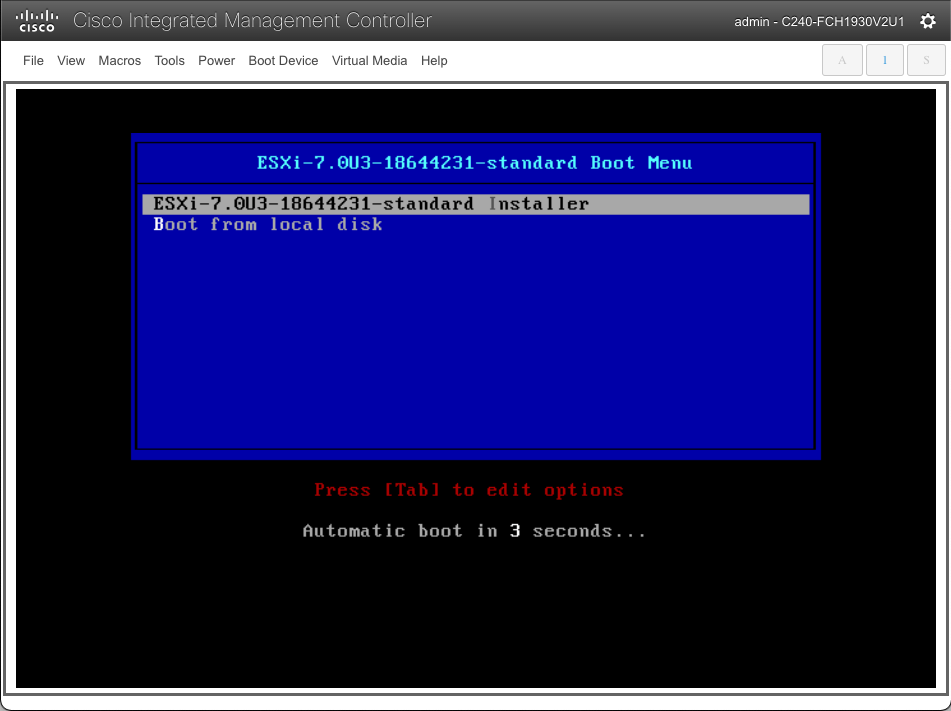Image resolution: width=951 pixels, height=711 pixels.
Task: Click Press [Tab] to edit options text
Action: (469, 490)
